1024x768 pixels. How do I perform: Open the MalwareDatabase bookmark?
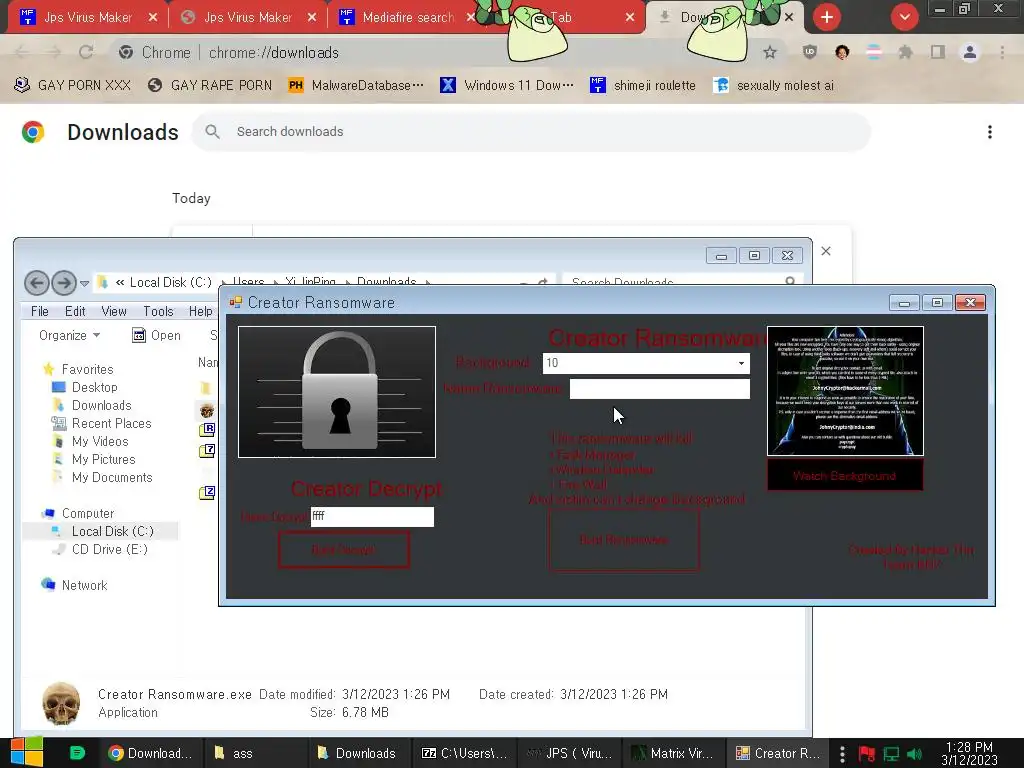point(357,85)
